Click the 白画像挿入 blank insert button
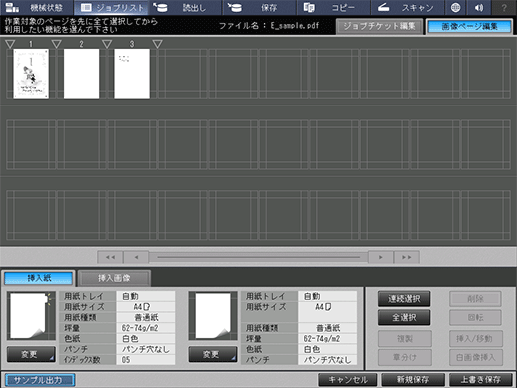The width and height of the screenshot is (517, 388). pyautogui.click(x=475, y=357)
